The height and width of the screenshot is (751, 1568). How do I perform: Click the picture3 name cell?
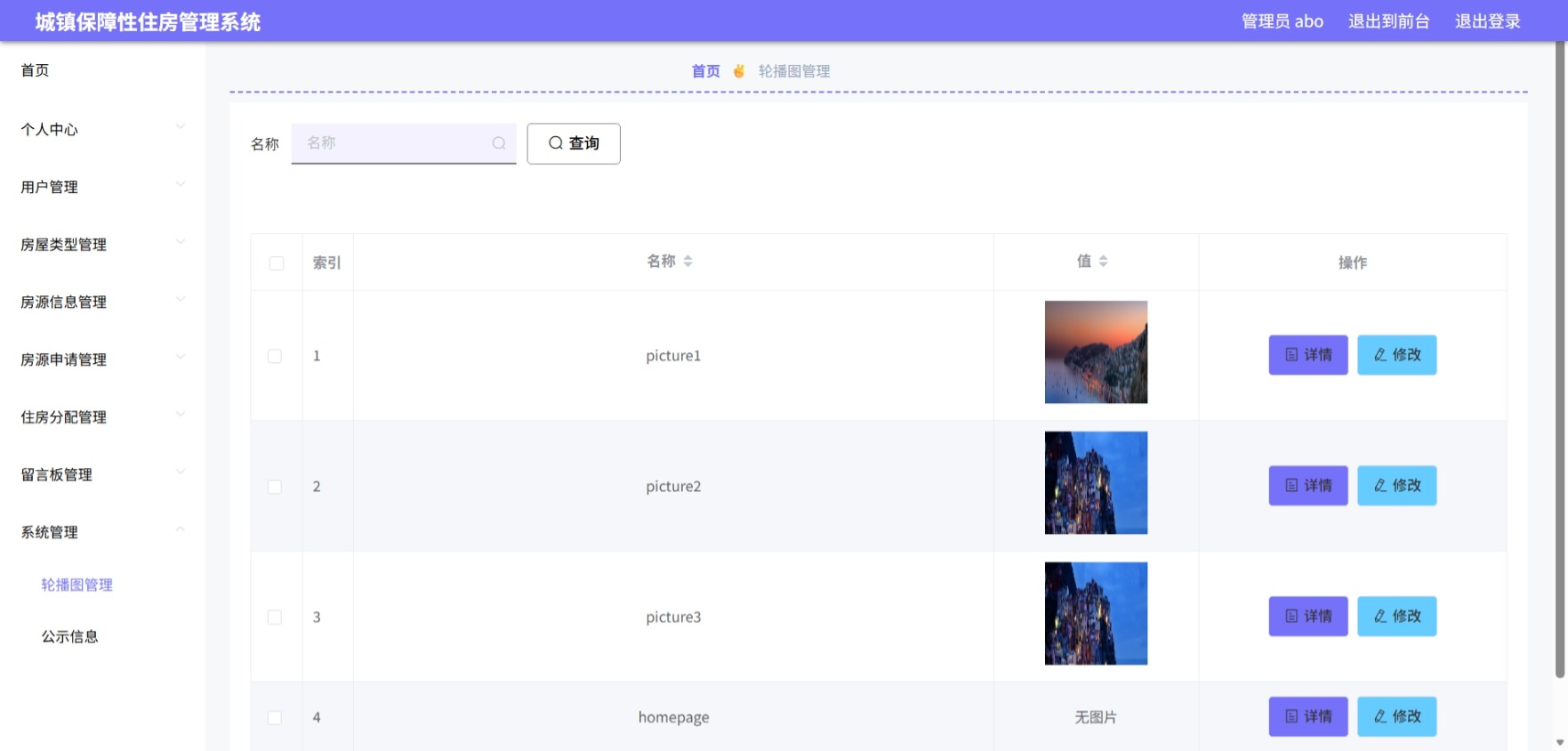coord(673,618)
